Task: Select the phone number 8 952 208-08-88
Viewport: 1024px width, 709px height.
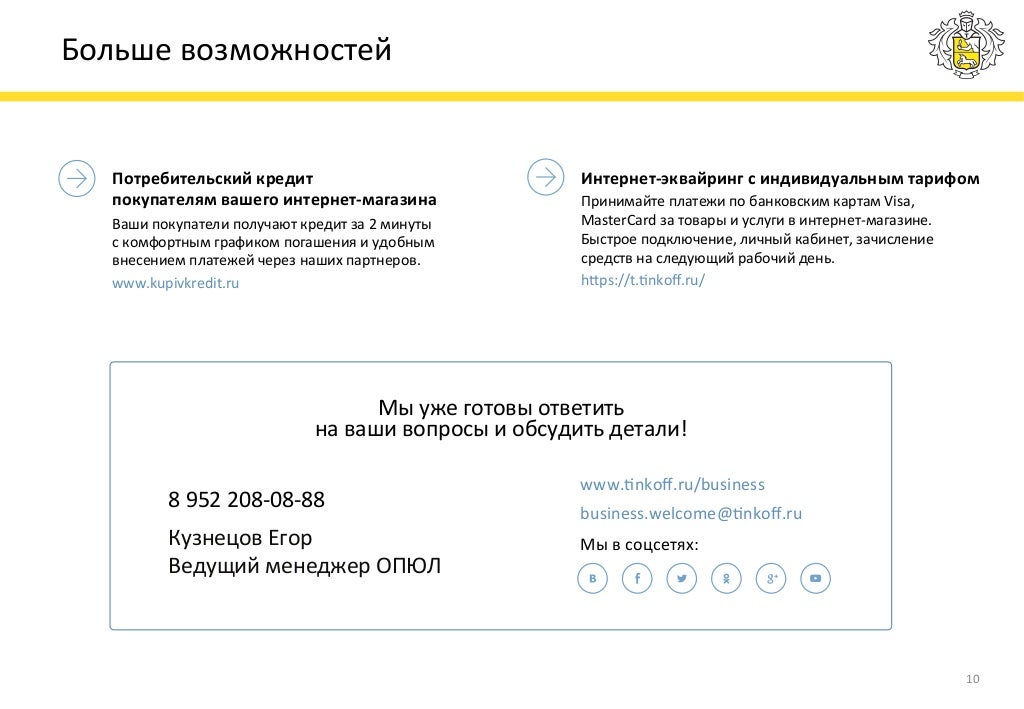Action: coord(246,499)
